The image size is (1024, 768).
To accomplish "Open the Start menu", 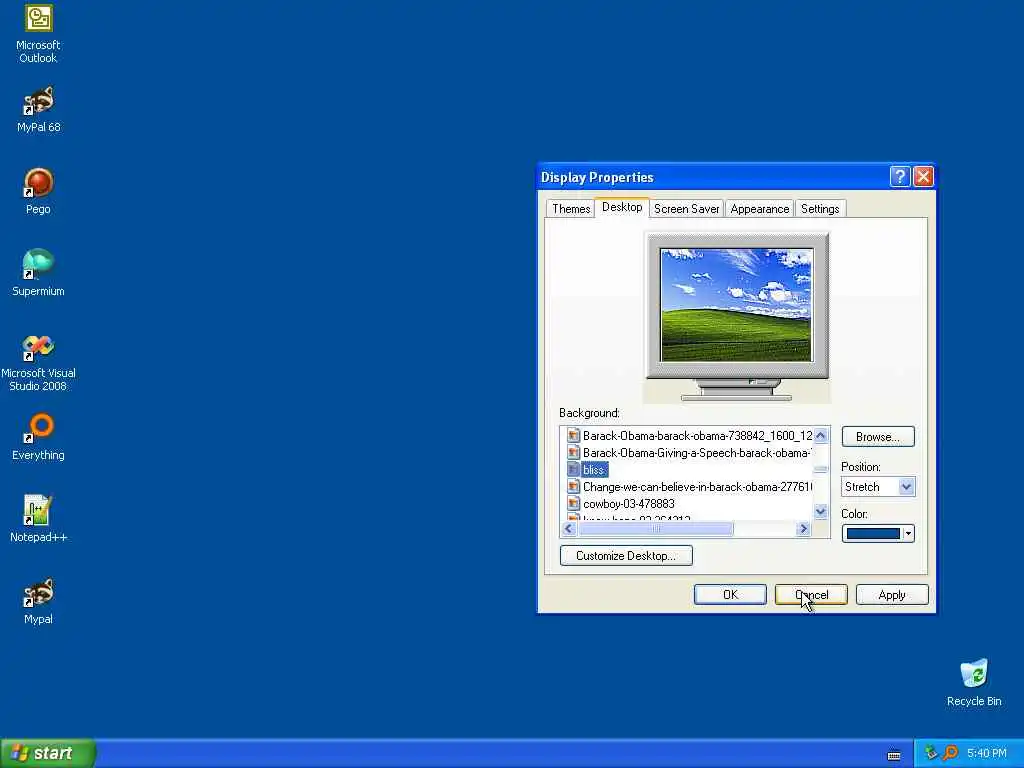I will (x=48, y=753).
